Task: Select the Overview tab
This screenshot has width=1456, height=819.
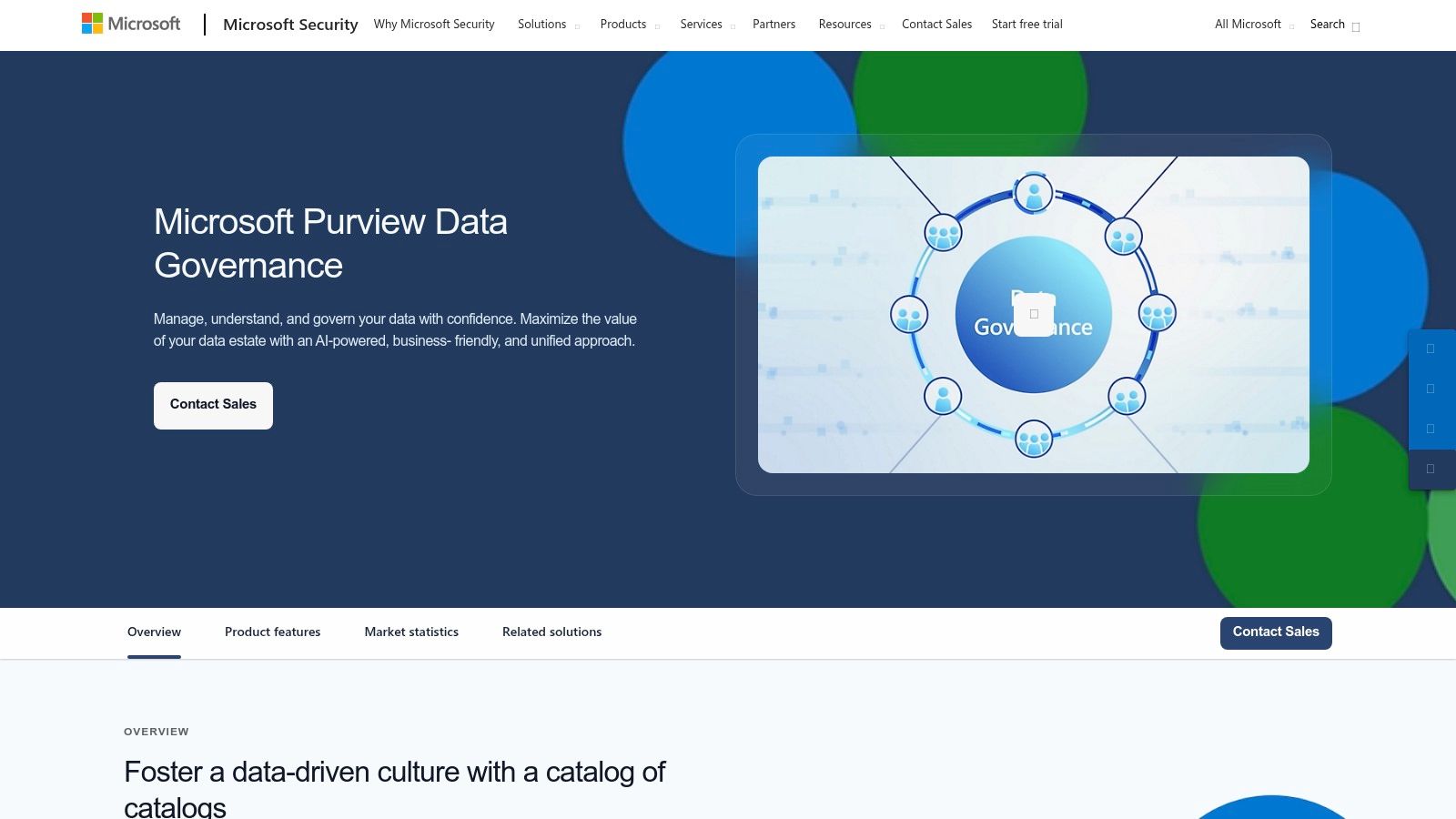Action: (x=154, y=632)
